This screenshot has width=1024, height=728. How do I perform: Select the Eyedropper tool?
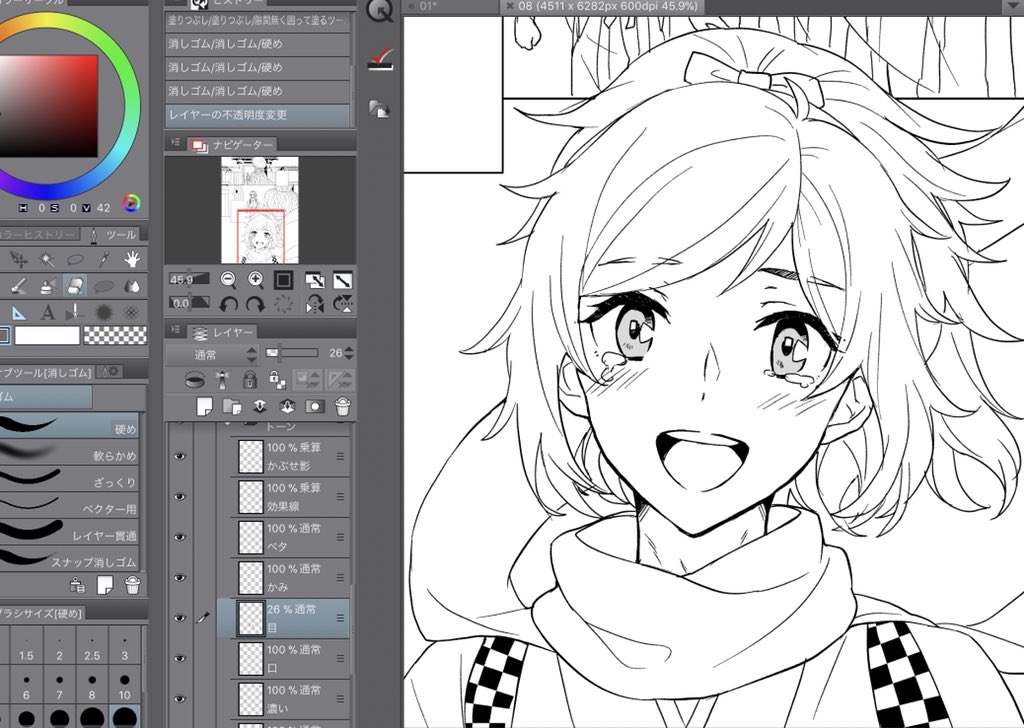click(x=103, y=260)
